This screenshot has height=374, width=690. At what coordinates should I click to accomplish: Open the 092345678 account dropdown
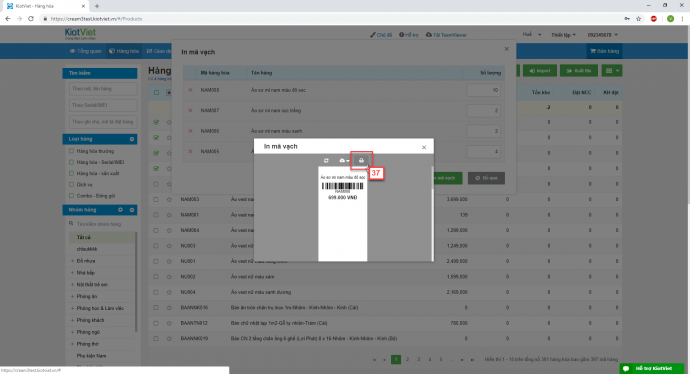point(602,35)
